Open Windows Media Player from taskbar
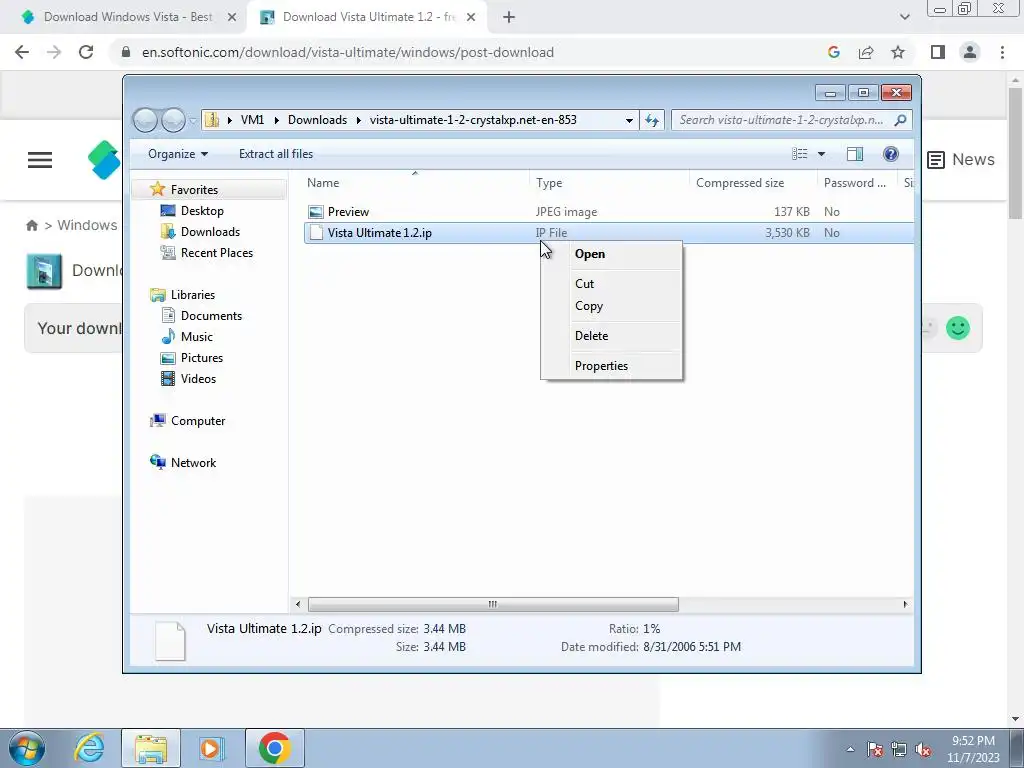This screenshot has width=1024, height=768. [x=212, y=748]
